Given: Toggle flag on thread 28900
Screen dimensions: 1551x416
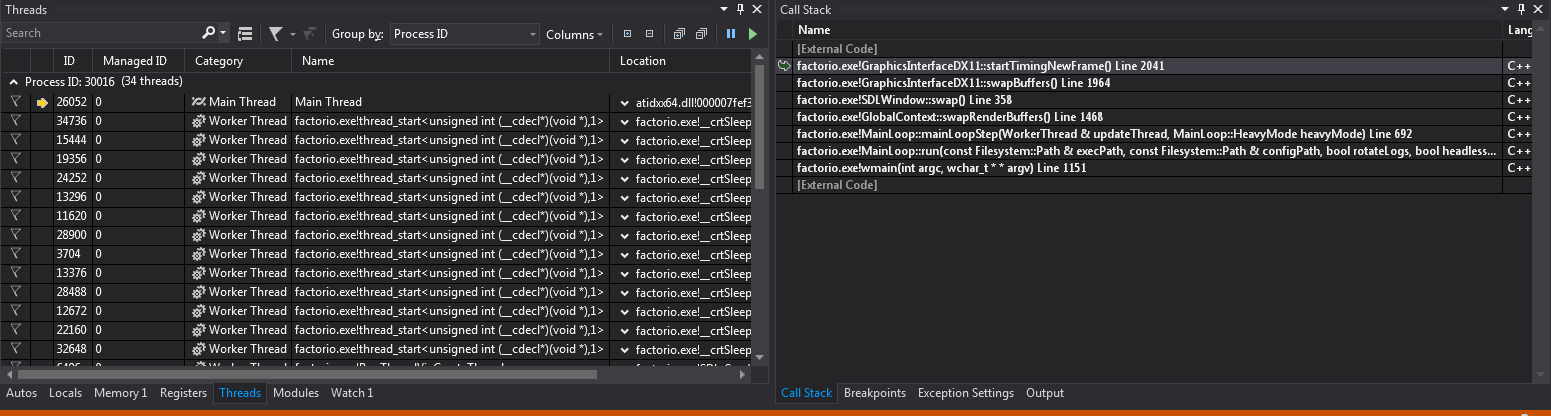Looking at the screenshot, I should pos(15,235).
